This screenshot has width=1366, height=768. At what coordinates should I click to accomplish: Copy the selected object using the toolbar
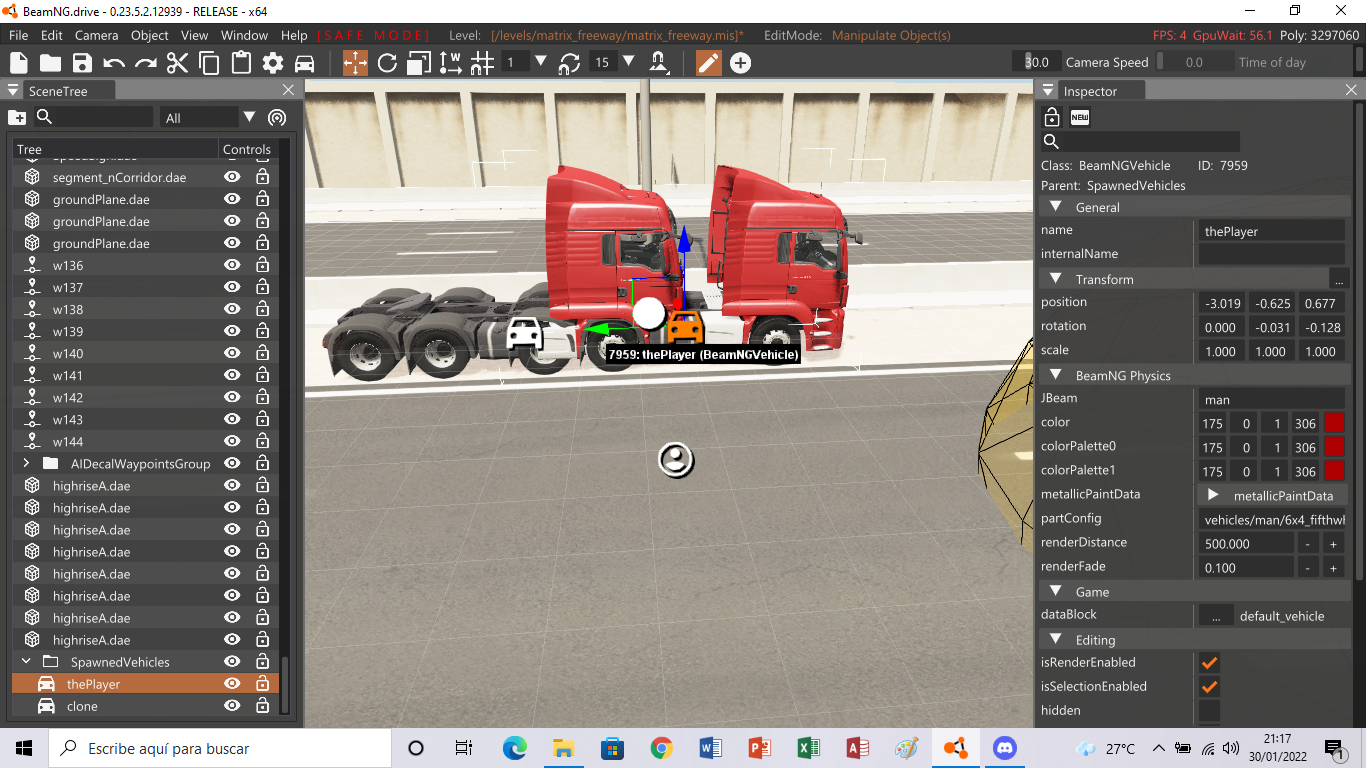210,63
